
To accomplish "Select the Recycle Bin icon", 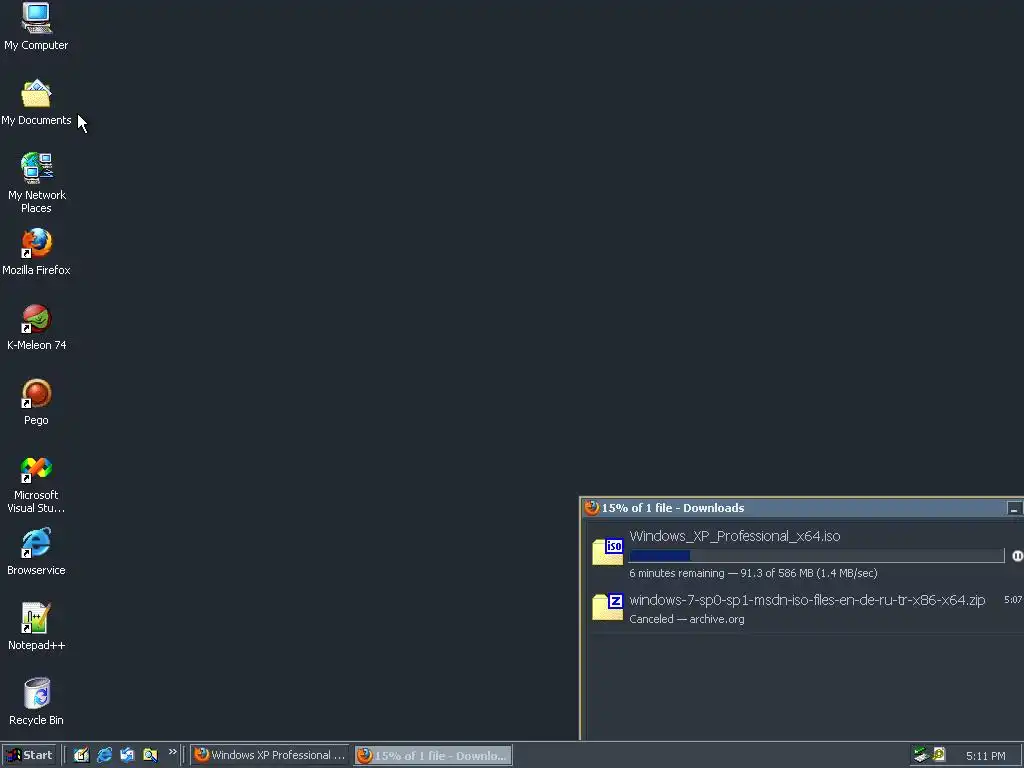I will [36, 701].
